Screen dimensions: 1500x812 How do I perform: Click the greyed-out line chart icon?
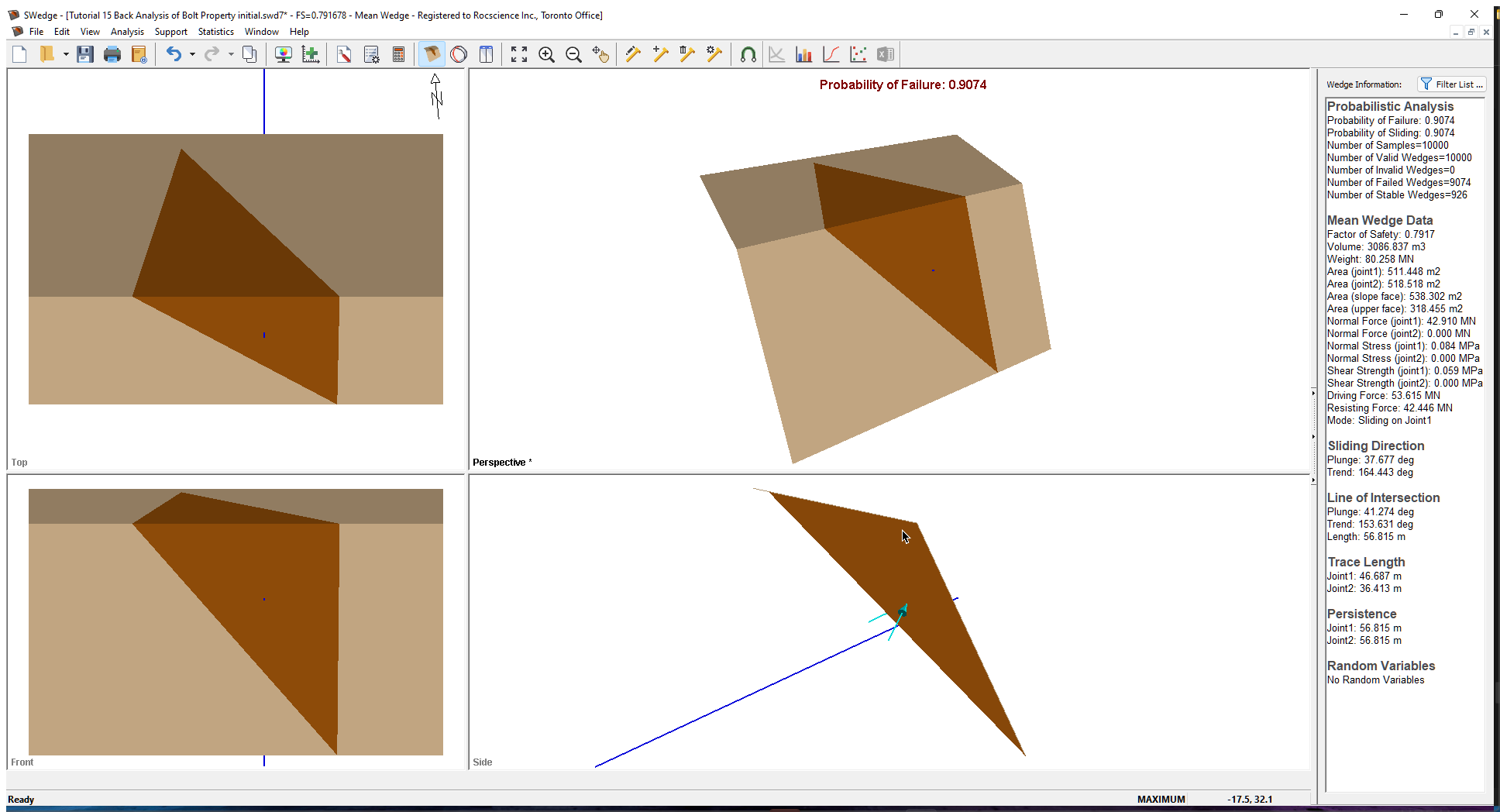click(777, 54)
